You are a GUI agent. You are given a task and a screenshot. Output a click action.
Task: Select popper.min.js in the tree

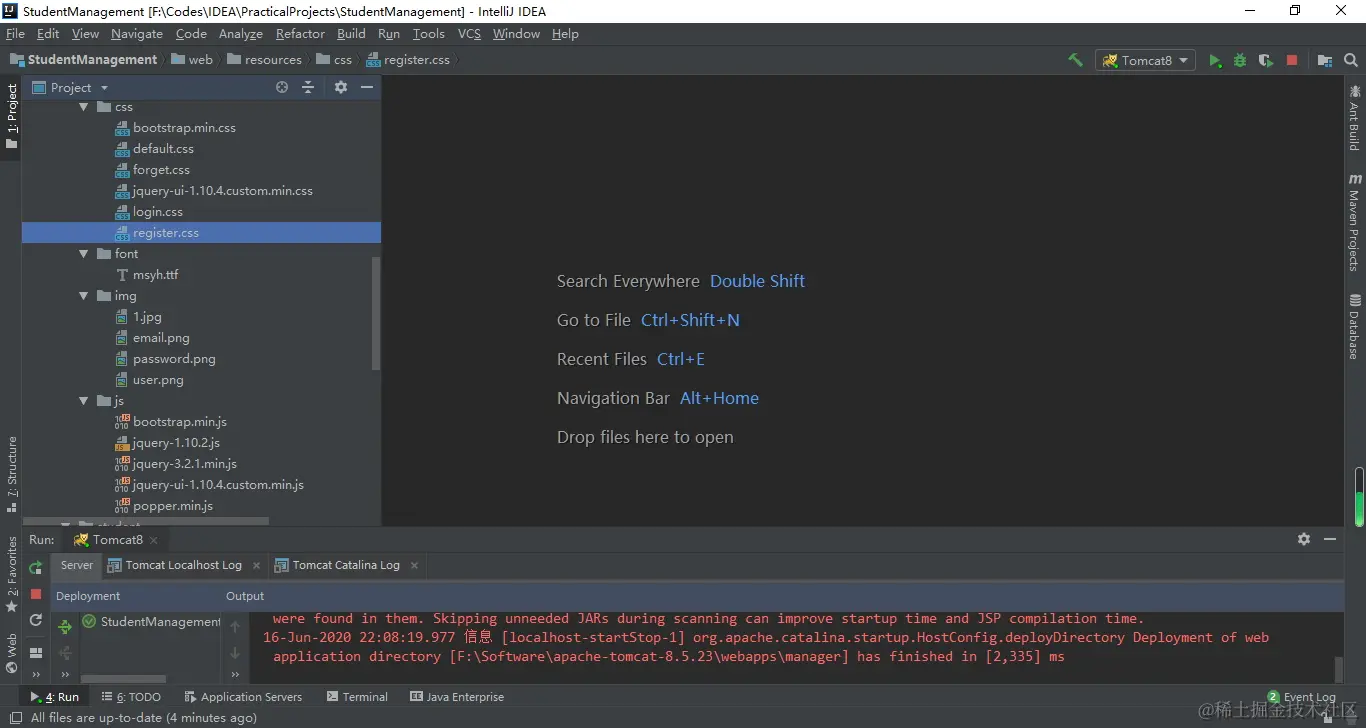click(172, 506)
